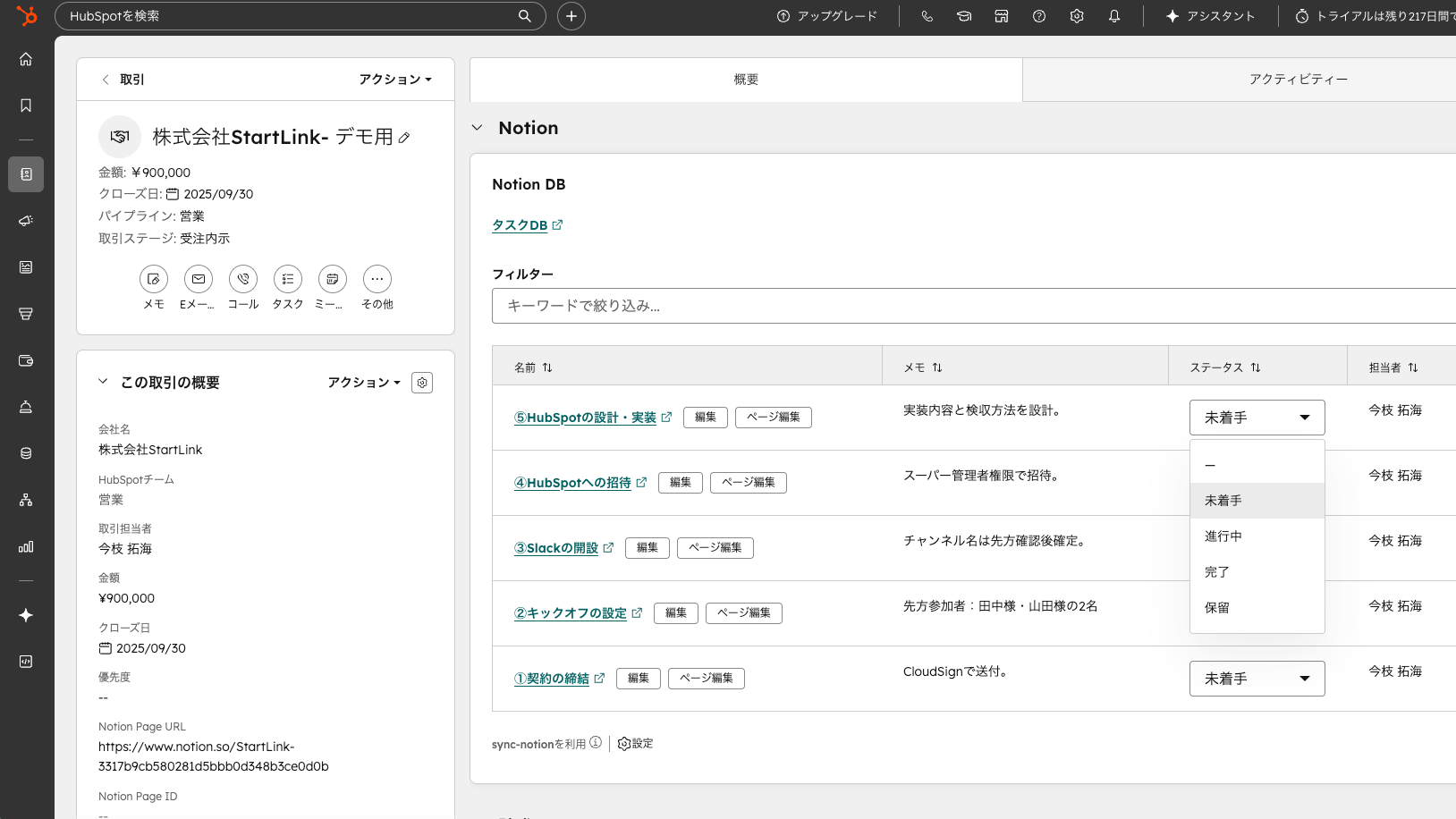Go to home in left sidebar
Viewport: 1456px width, 819px height.
pyautogui.click(x=26, y=59)
